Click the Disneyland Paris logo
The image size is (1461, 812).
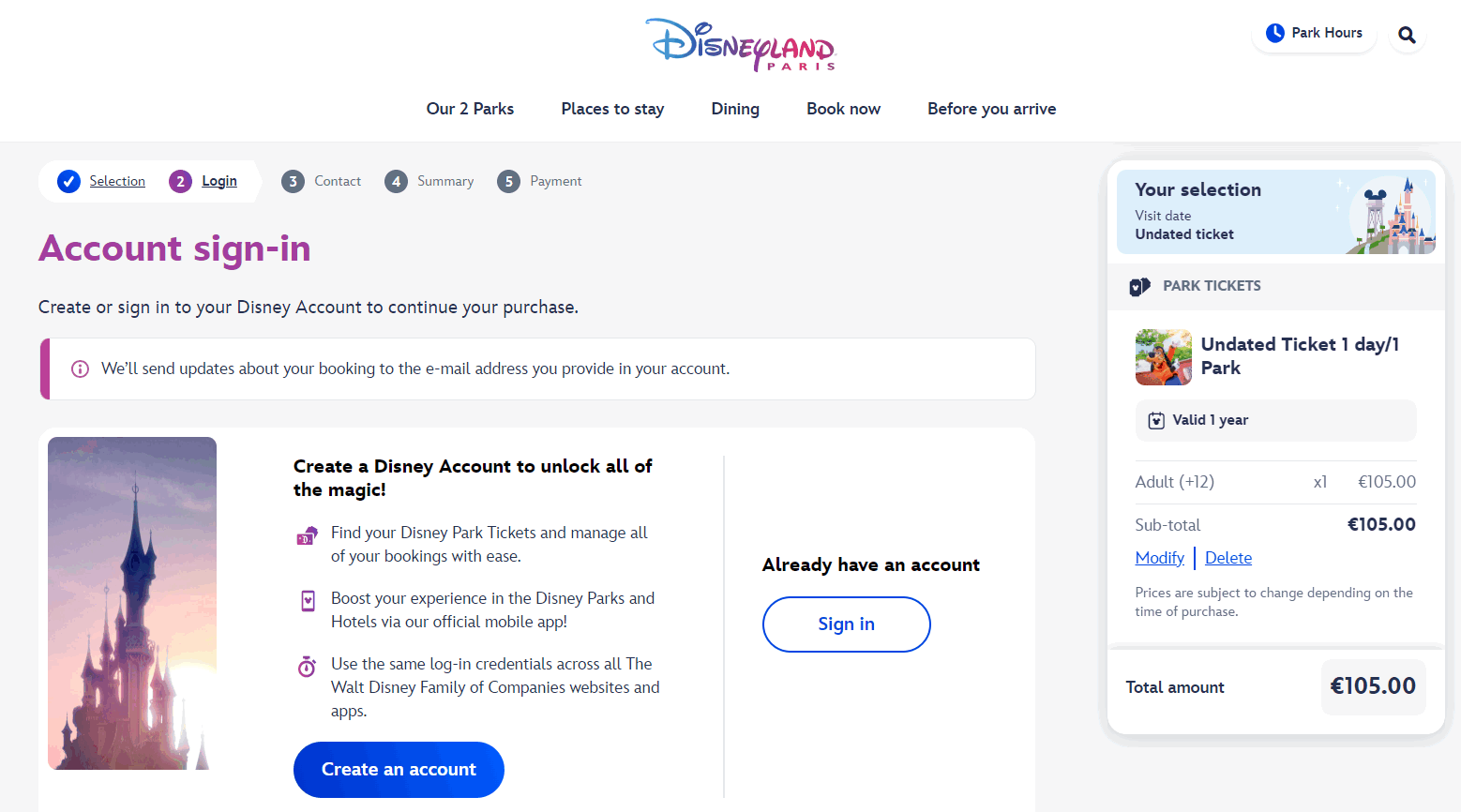click(x=741, y=44)
